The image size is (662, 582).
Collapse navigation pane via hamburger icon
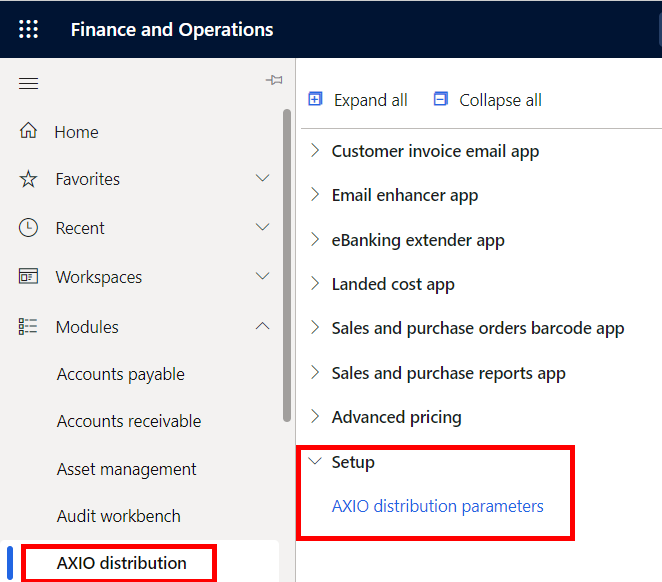coord(28,84)
